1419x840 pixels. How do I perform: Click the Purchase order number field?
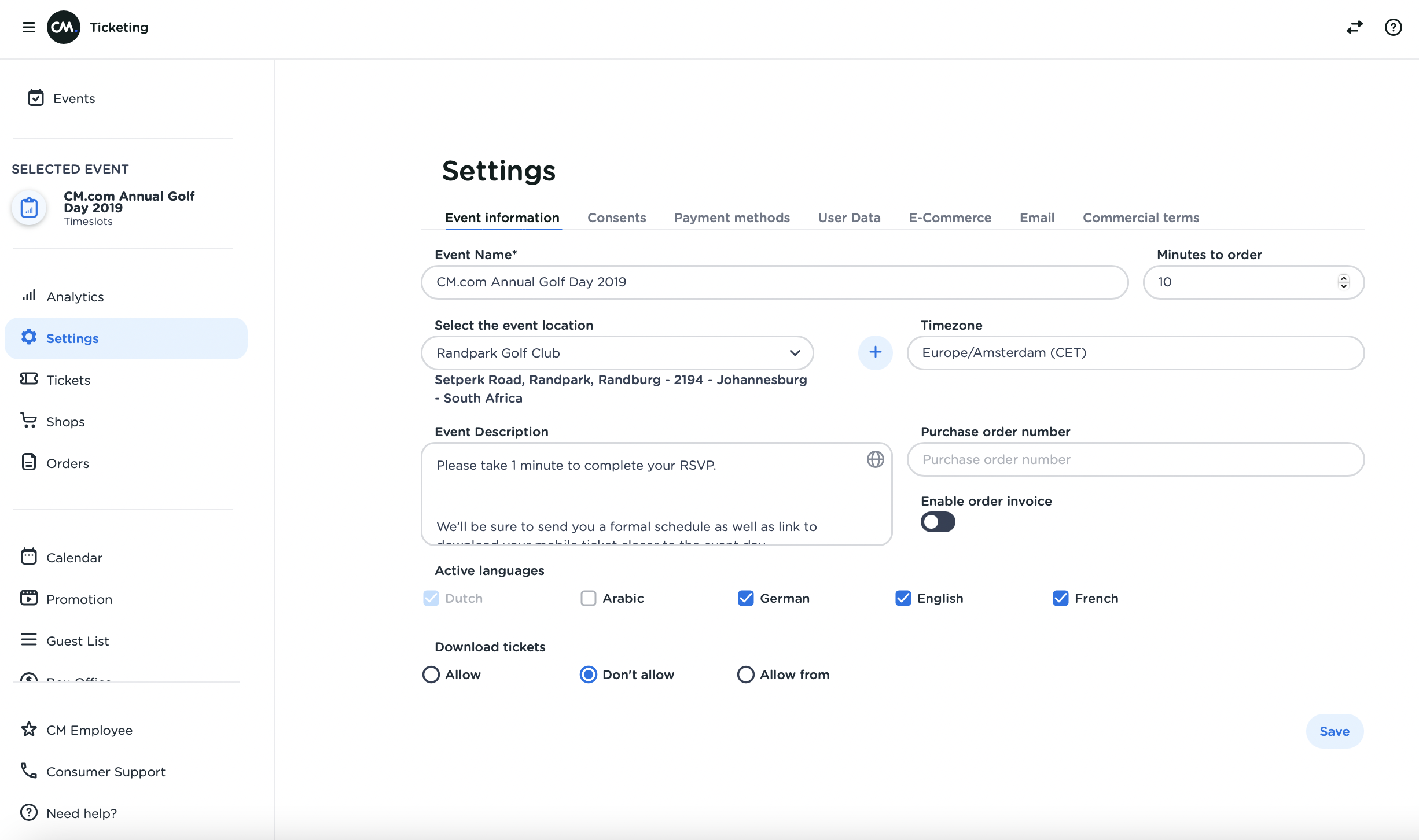click(x=1135, y=459)
